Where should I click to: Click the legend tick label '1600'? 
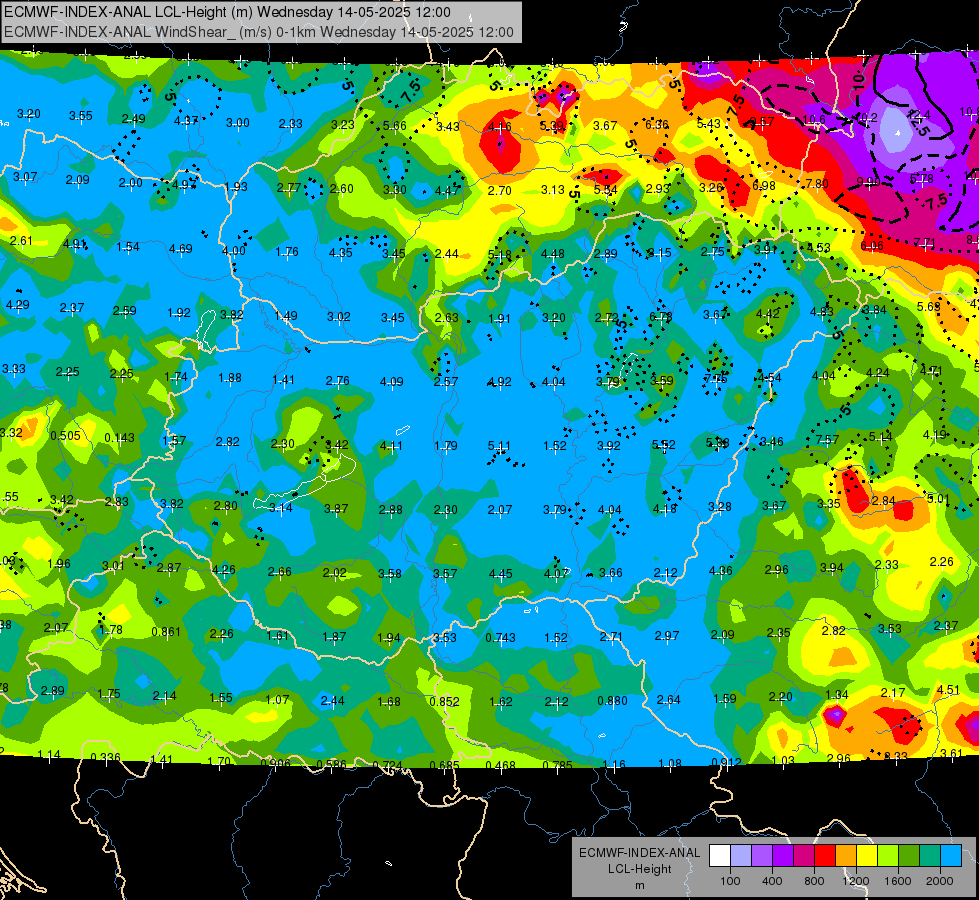point(898,881)
